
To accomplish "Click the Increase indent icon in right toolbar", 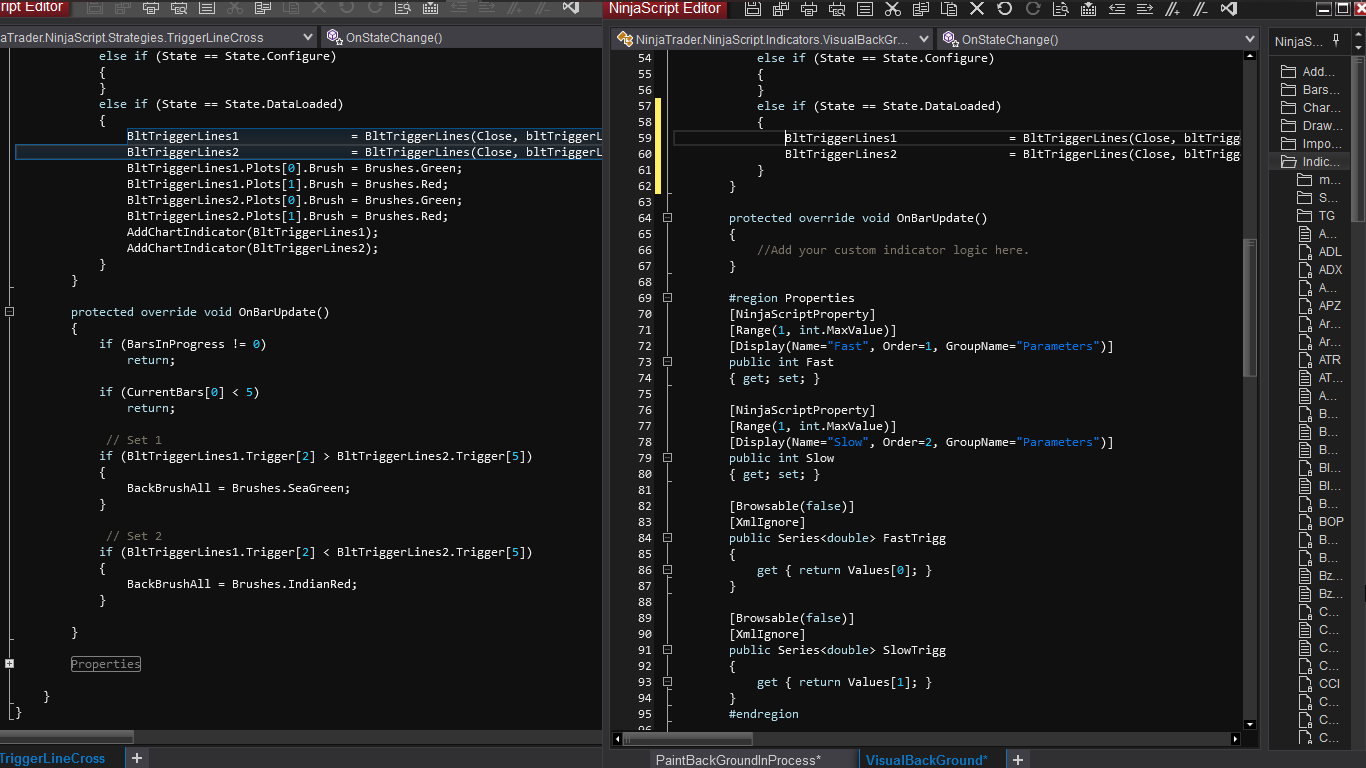I will tap(1145, 9).
